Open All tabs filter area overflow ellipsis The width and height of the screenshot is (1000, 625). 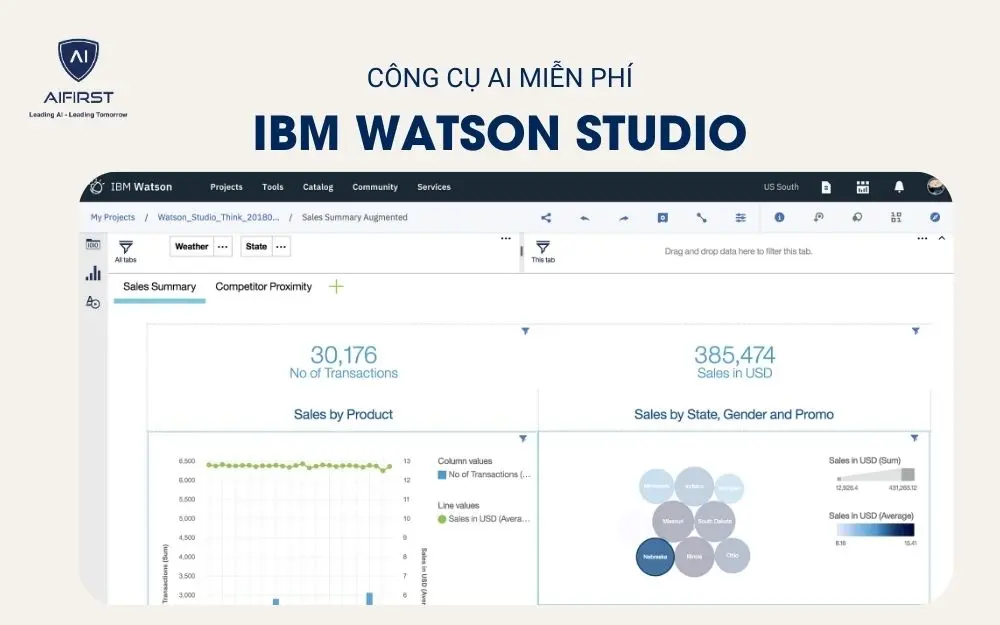click(506, 239)
